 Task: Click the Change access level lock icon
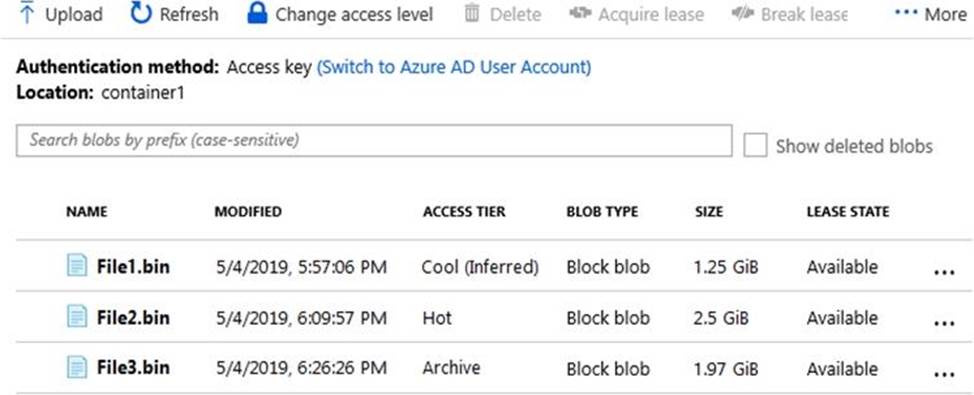coord(257,13)
